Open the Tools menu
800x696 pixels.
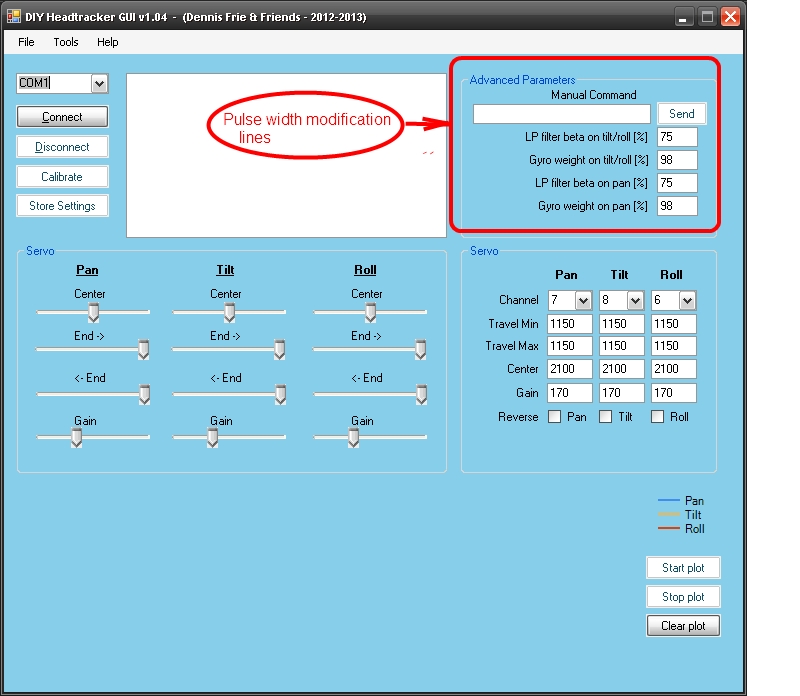[66, 42]
